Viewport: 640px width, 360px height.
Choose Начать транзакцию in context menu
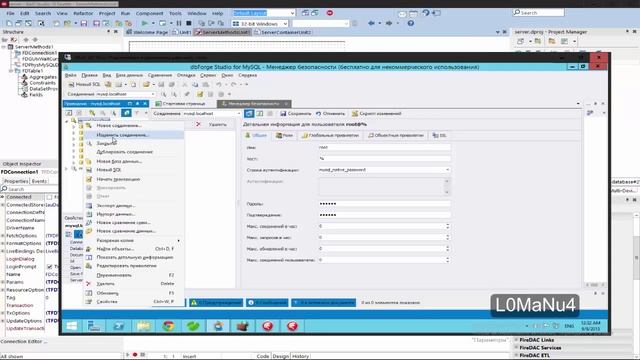point(135,179)
